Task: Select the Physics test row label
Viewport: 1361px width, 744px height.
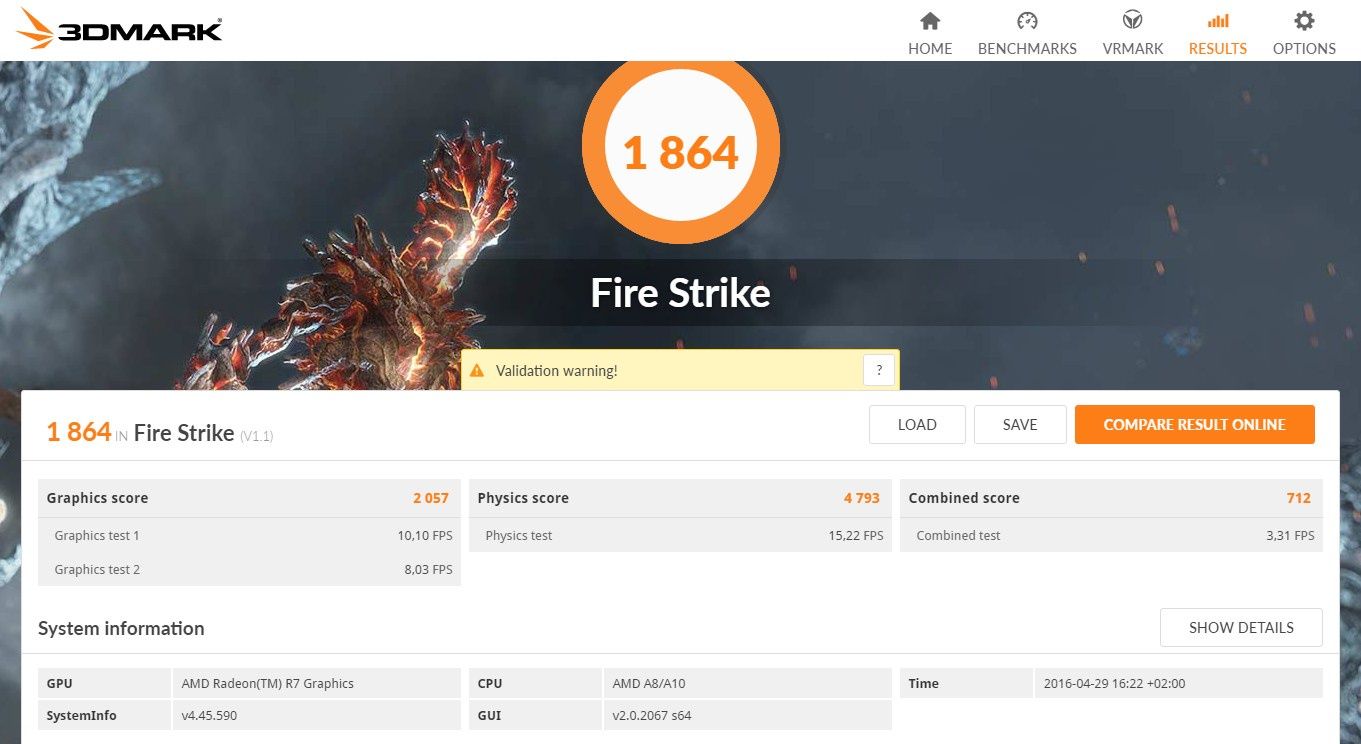Action: coord(519,536)
